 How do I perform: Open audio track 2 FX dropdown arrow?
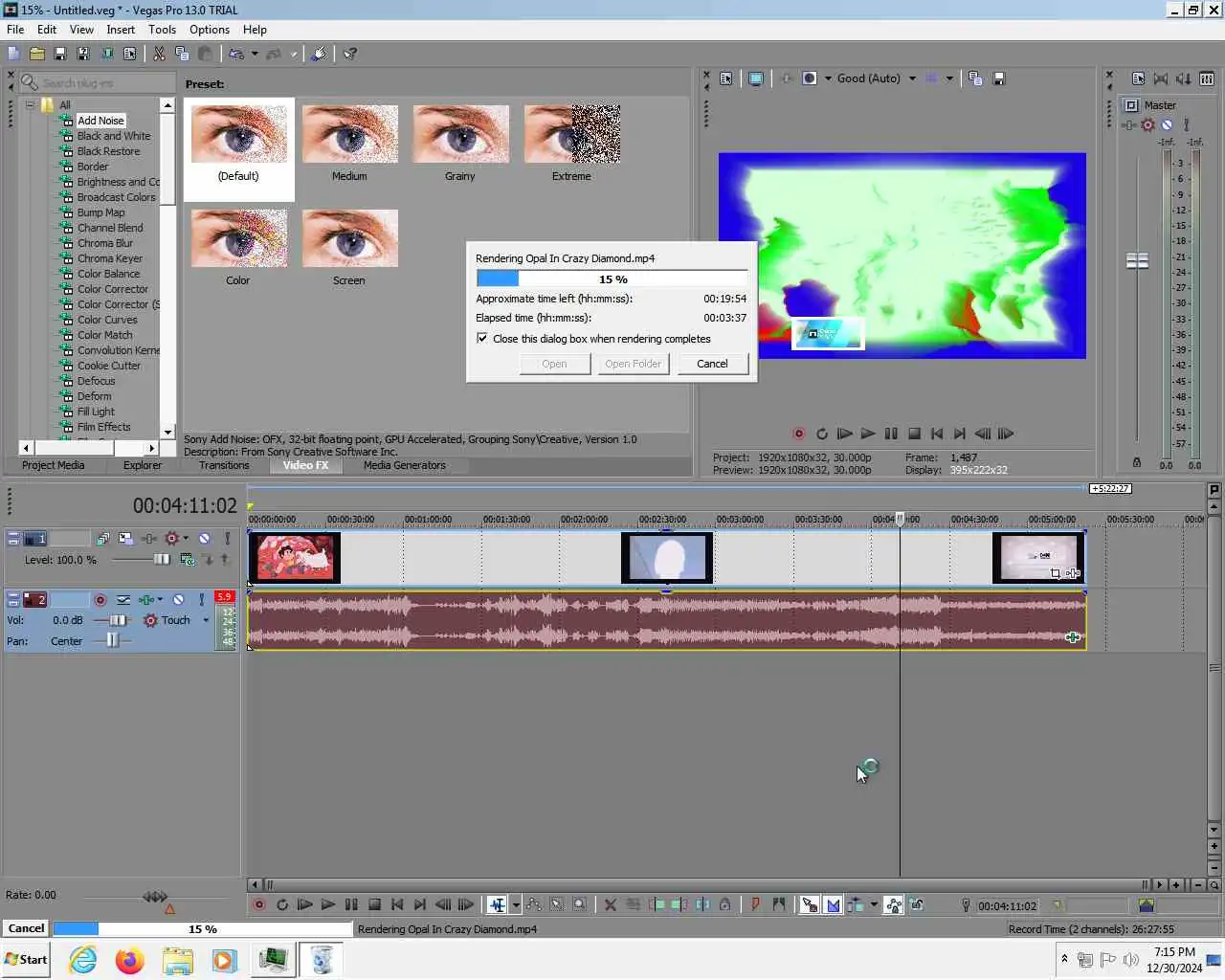click(160, 600)
